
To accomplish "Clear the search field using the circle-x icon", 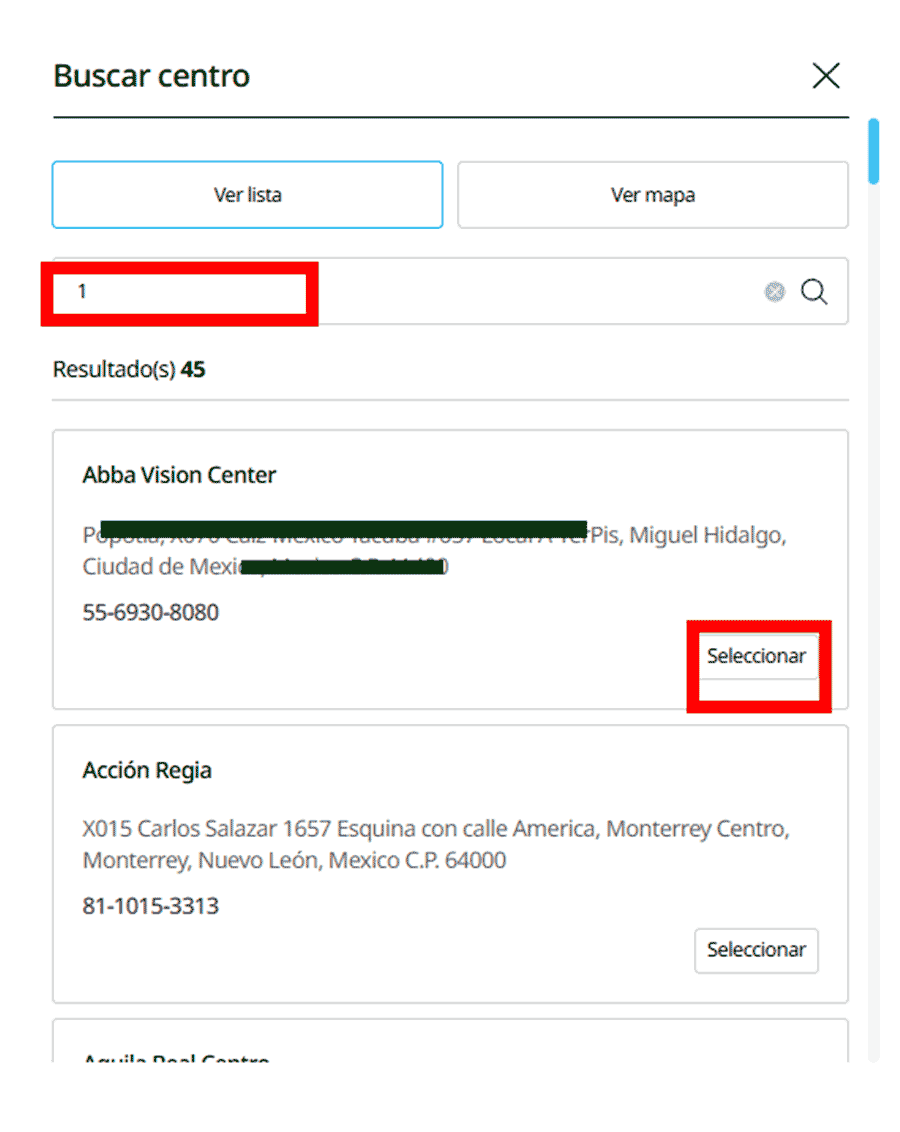I will (x=775, y=291).
